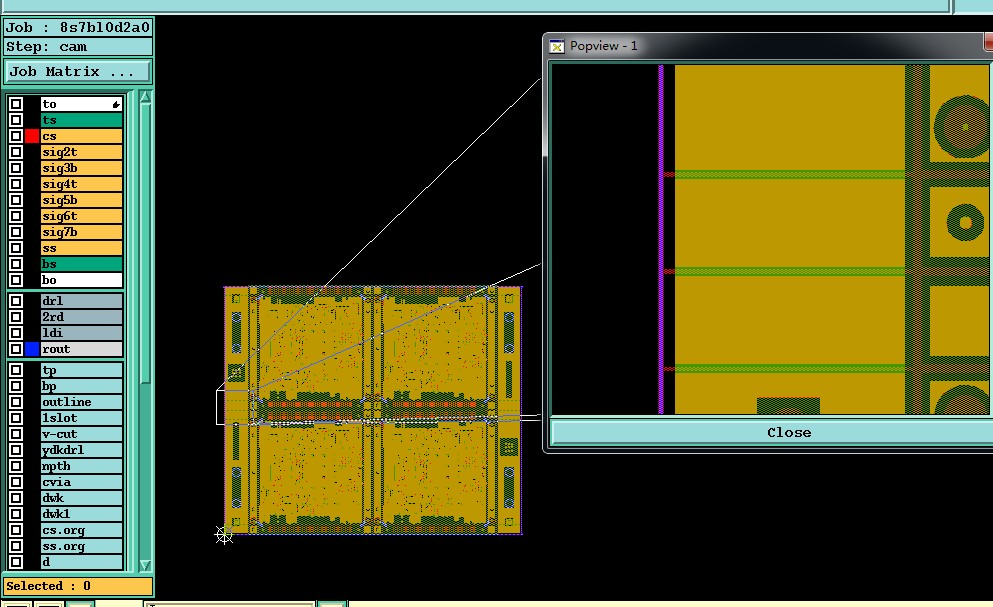This screenshot has width=993, height=607.
Task: Click the Job name label
Action: [x=78, y=27]
